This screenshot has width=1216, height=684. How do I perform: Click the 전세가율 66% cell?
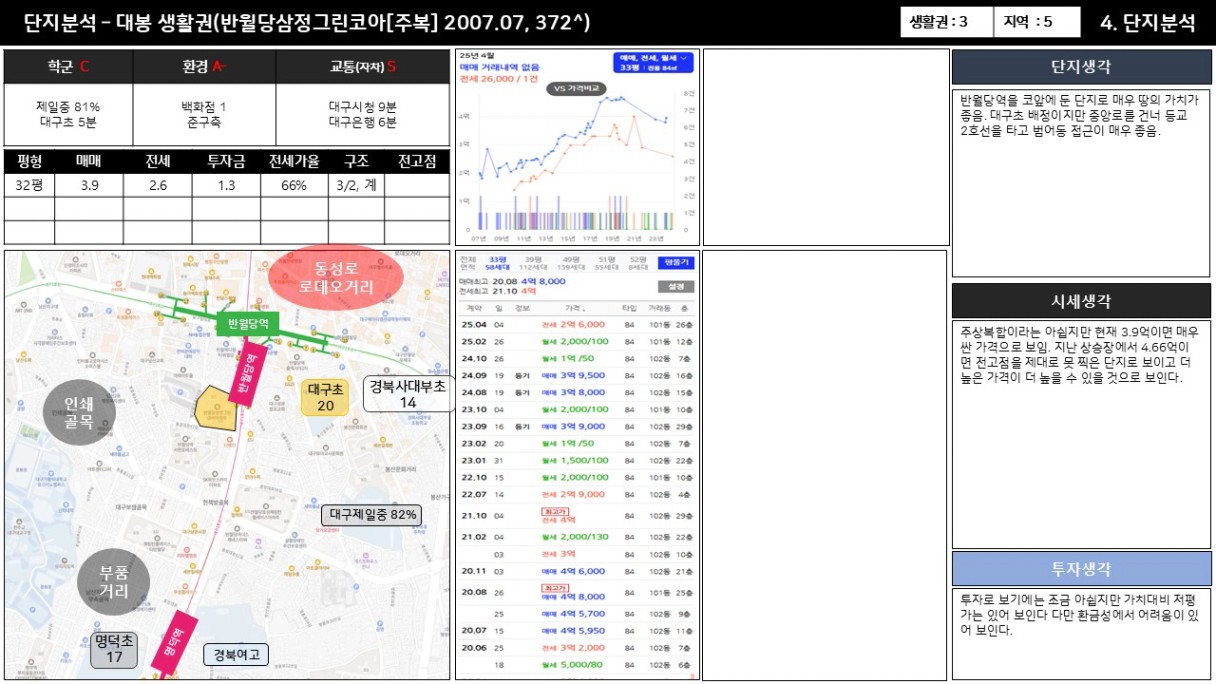(294, 185)
